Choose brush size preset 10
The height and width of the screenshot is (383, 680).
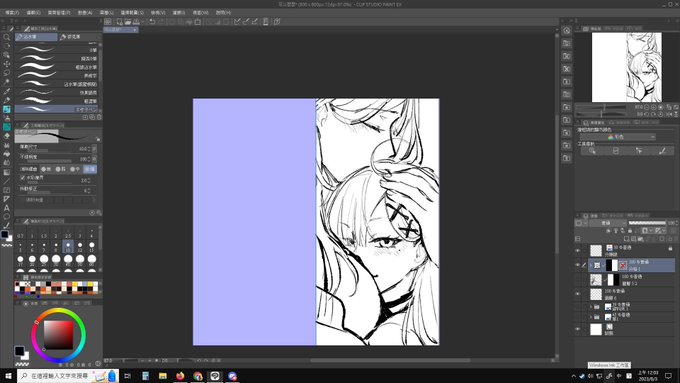(x=68, y=247)
